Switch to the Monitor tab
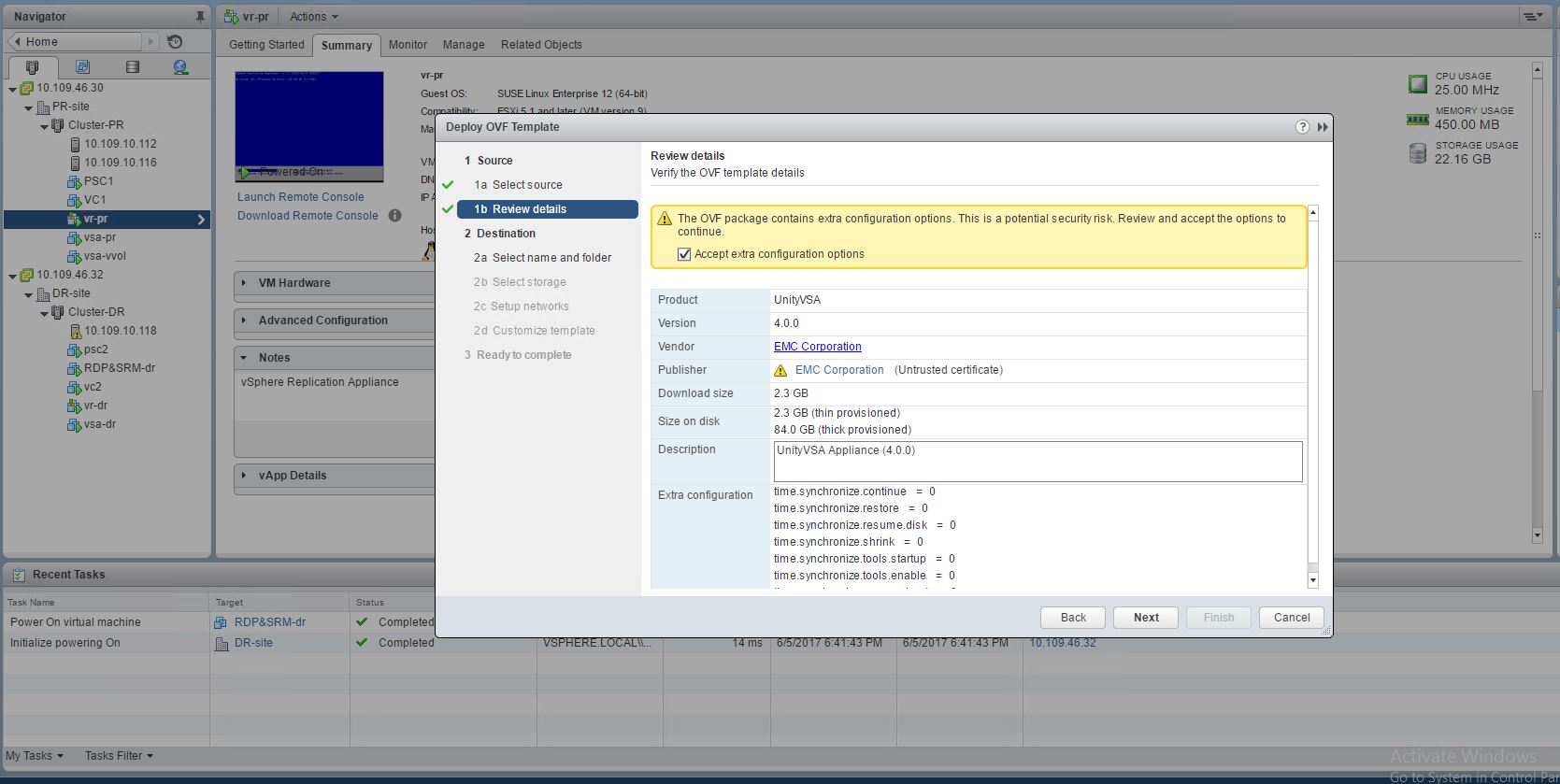The width and height of the screenshot is (1560, 784). 408,45
